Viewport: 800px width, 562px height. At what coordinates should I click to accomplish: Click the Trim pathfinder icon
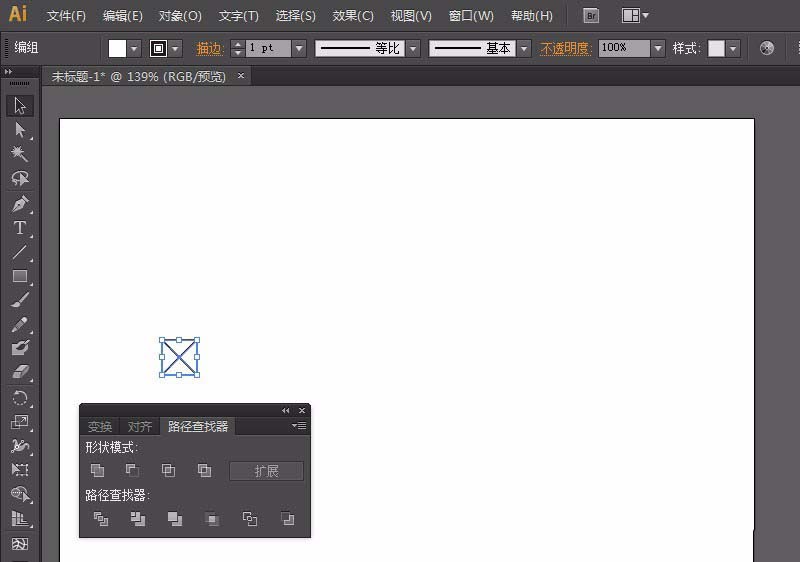[138, 519]
